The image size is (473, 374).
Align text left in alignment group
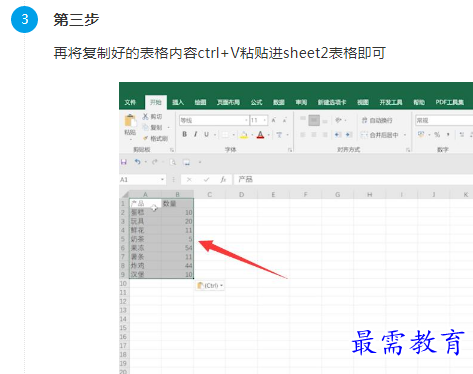(303, 135)
